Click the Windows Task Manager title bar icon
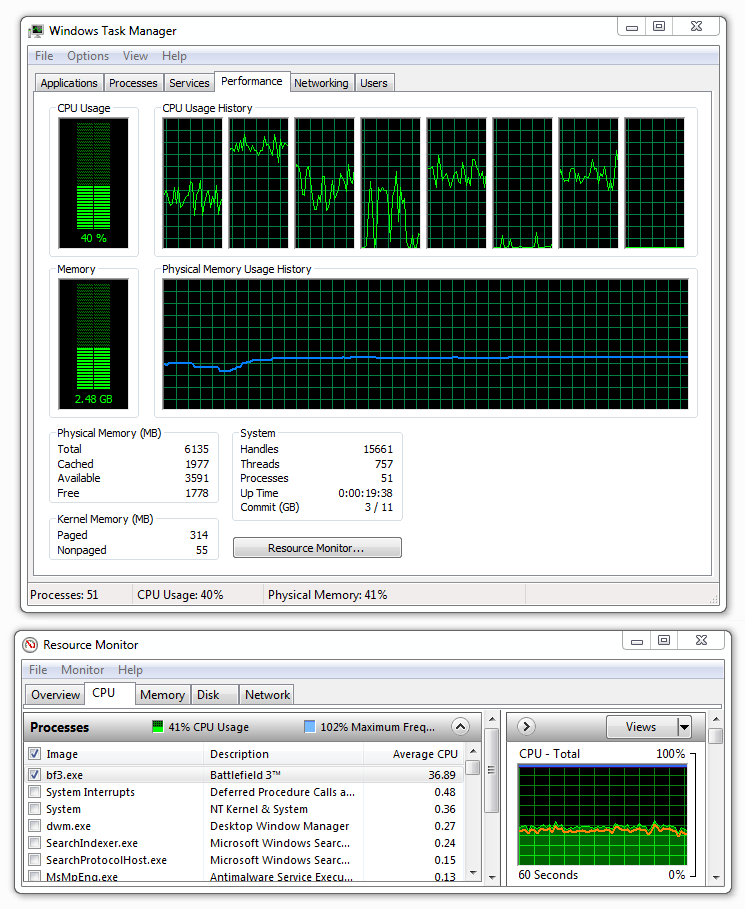The width and height of the screenshot is (745, 909). (x=36, y=31)
